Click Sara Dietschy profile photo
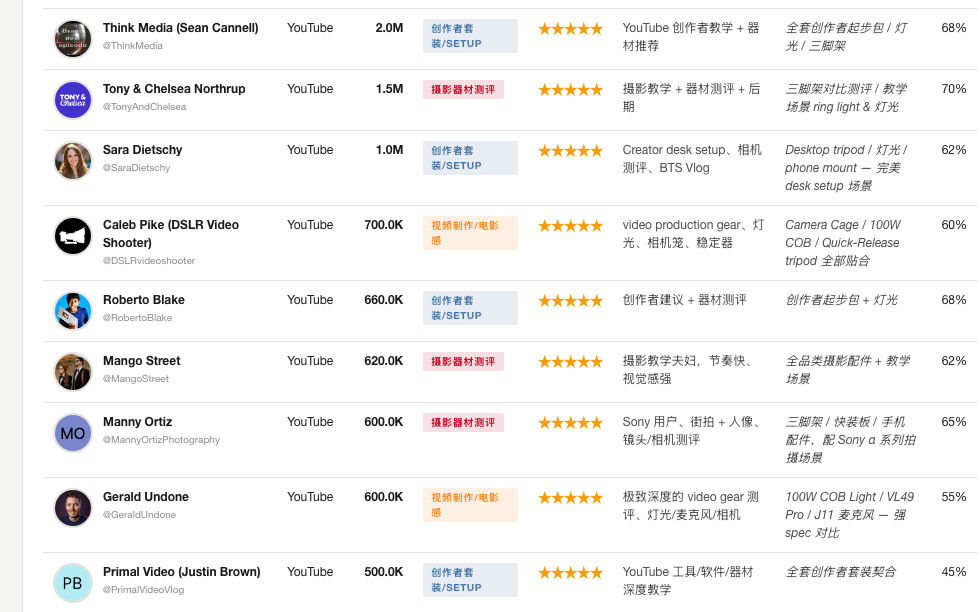 tap(72, 161)
